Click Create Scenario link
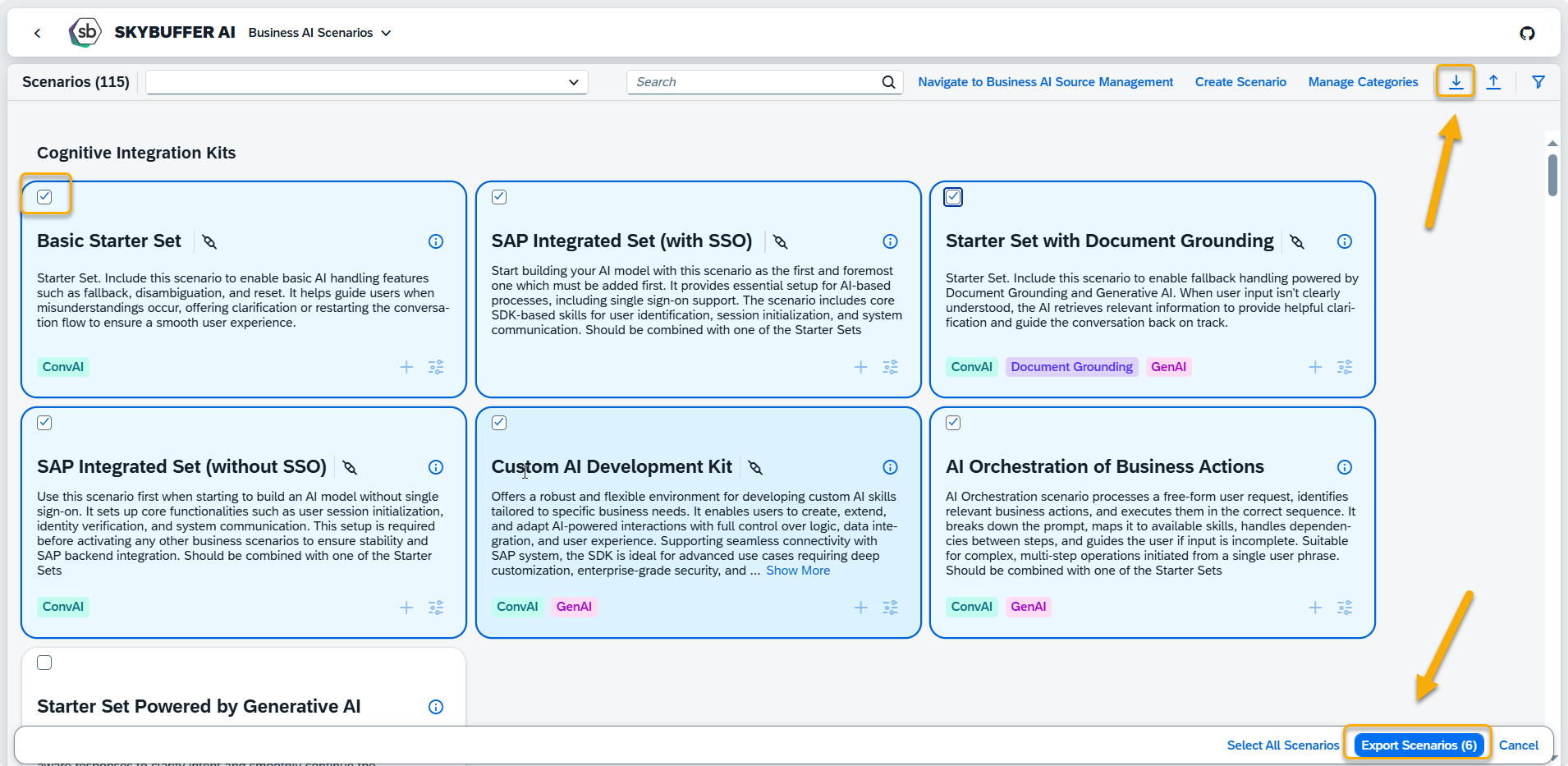 click(x=1240, y=82)
